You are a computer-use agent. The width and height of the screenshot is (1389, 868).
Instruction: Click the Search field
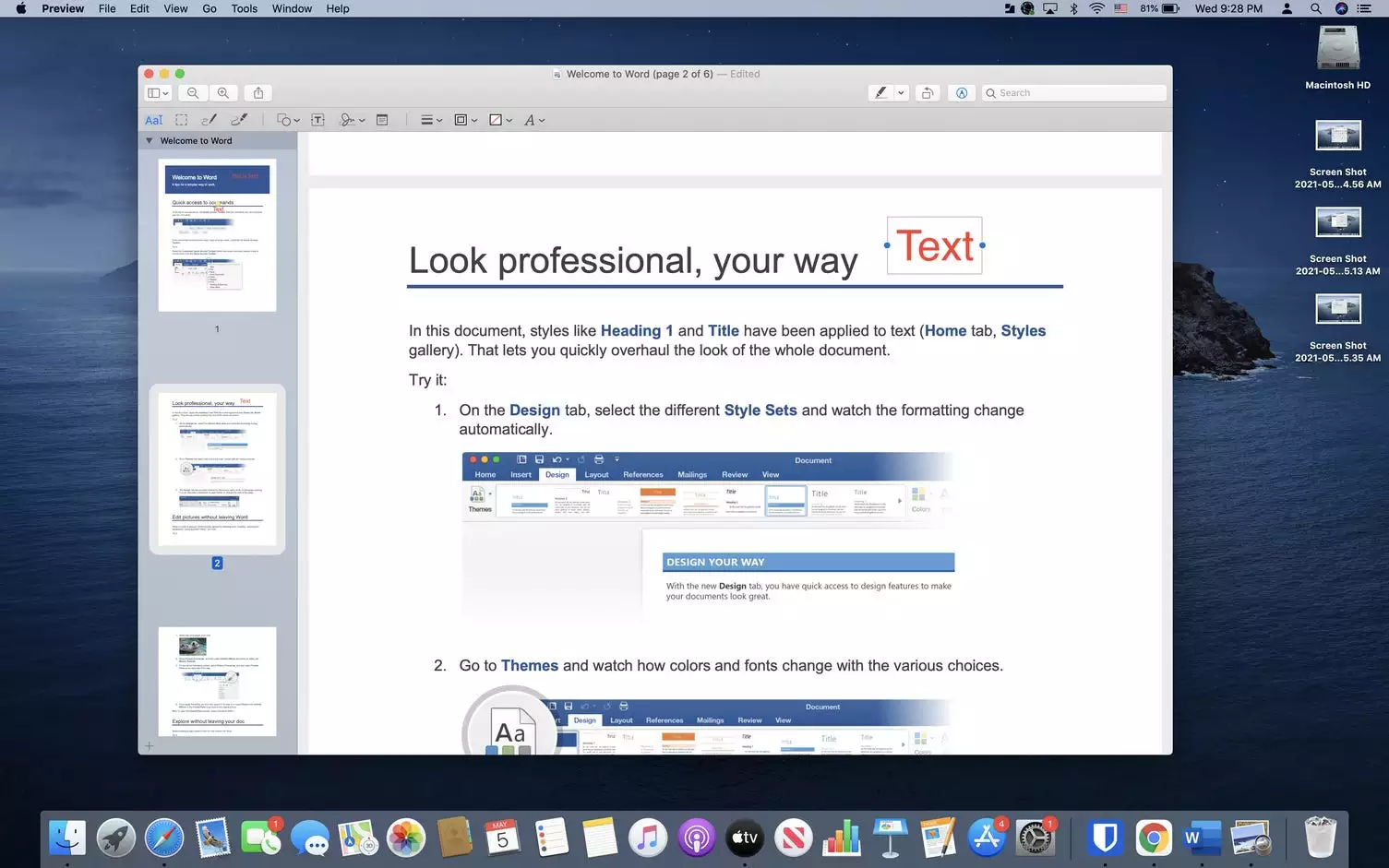pos(1075,93)
